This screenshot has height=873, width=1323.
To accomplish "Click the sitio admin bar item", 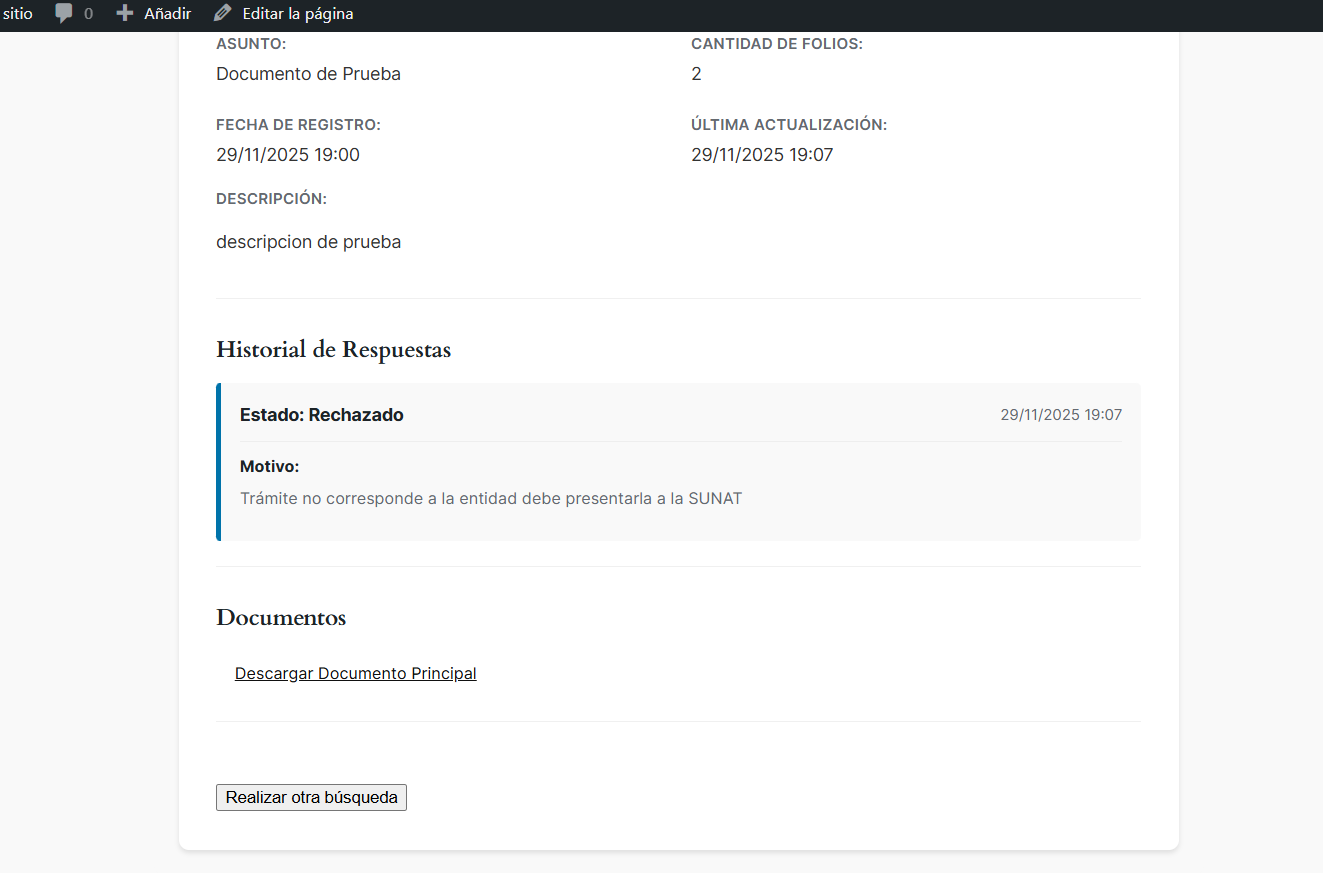I will 17,14.
